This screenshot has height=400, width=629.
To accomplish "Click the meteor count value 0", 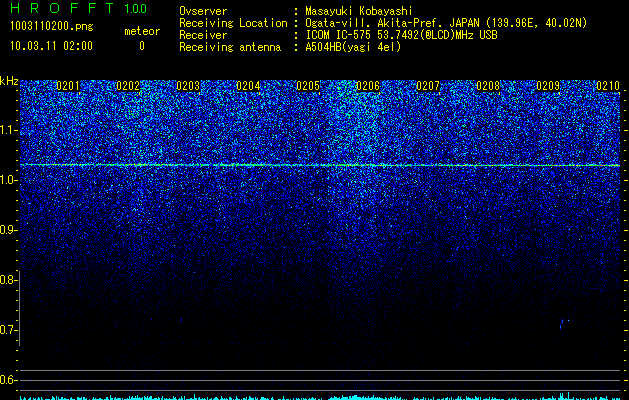I will 142,46.
